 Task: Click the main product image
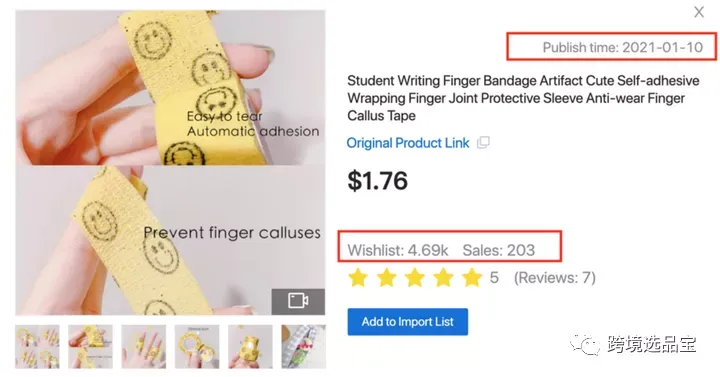170,163
